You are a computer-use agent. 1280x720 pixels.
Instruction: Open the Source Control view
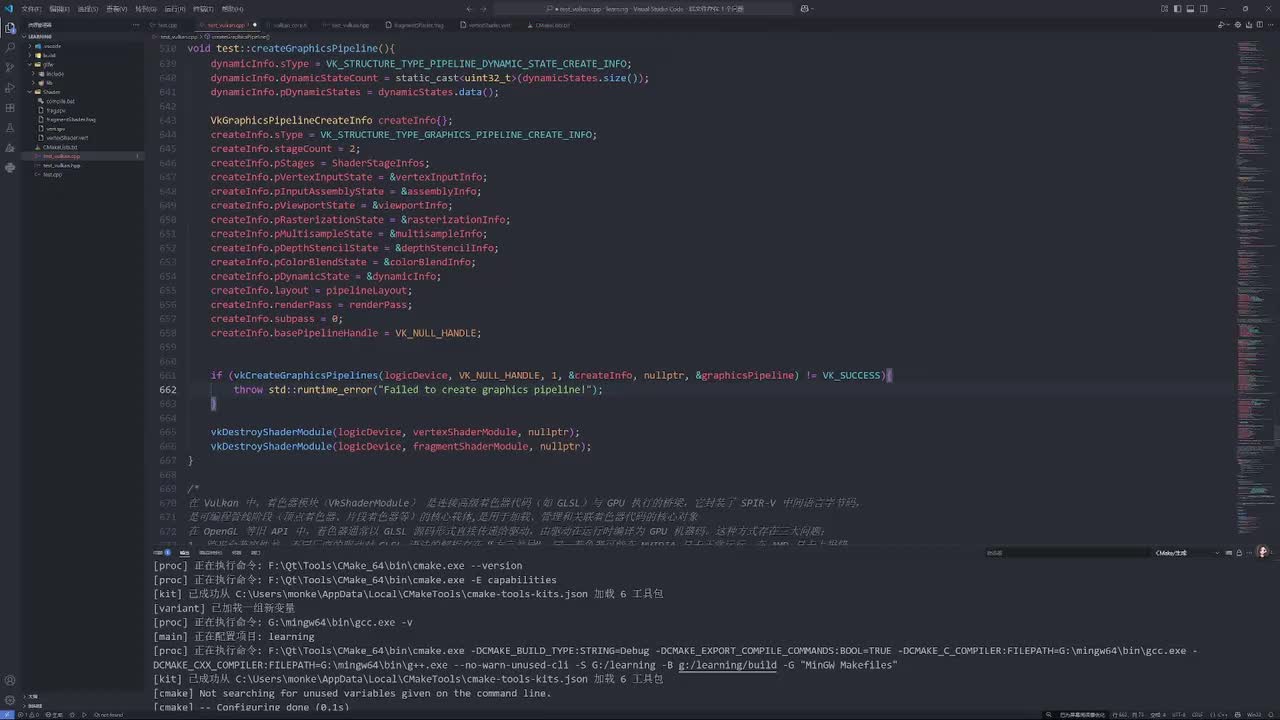click(x=10, y=67)
